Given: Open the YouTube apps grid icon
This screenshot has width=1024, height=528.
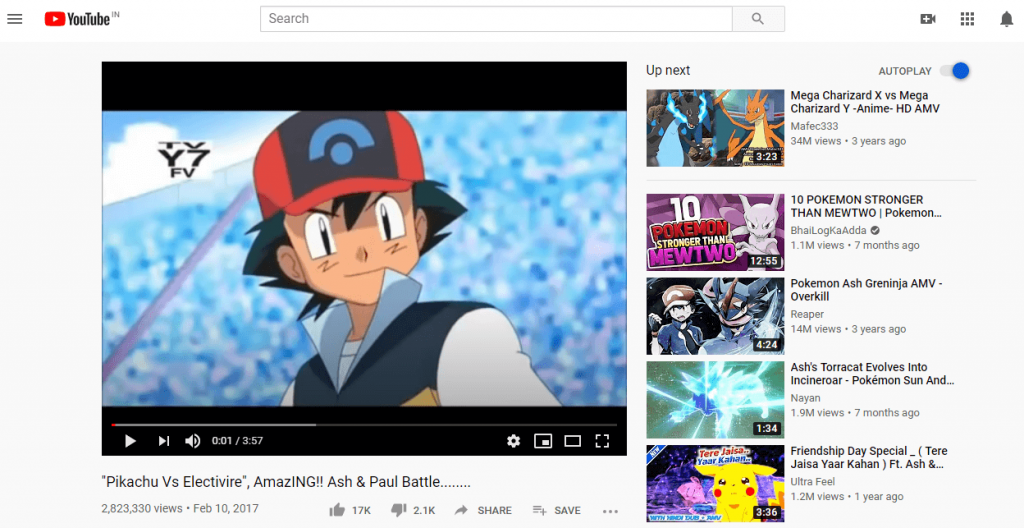Looking at the screenshot, I should click(x=967, y=19).
